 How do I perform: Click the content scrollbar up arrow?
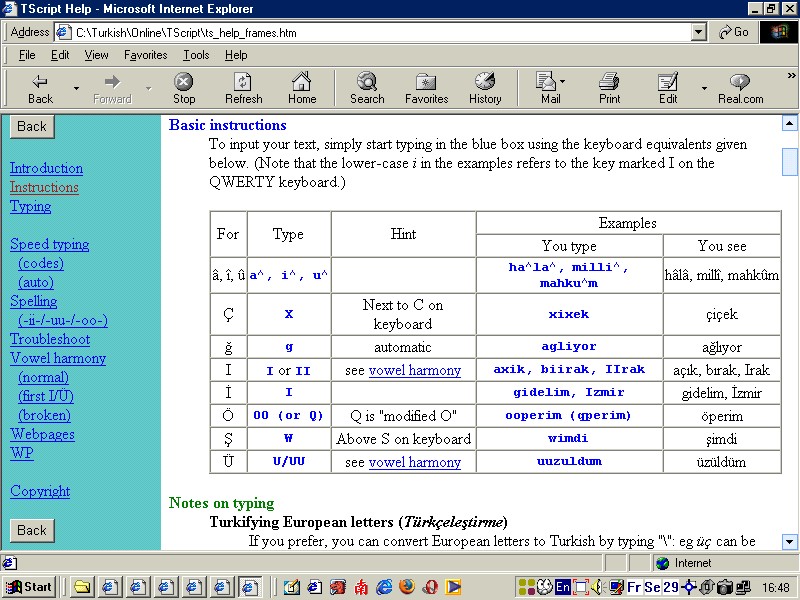click(x=789, y=123)
